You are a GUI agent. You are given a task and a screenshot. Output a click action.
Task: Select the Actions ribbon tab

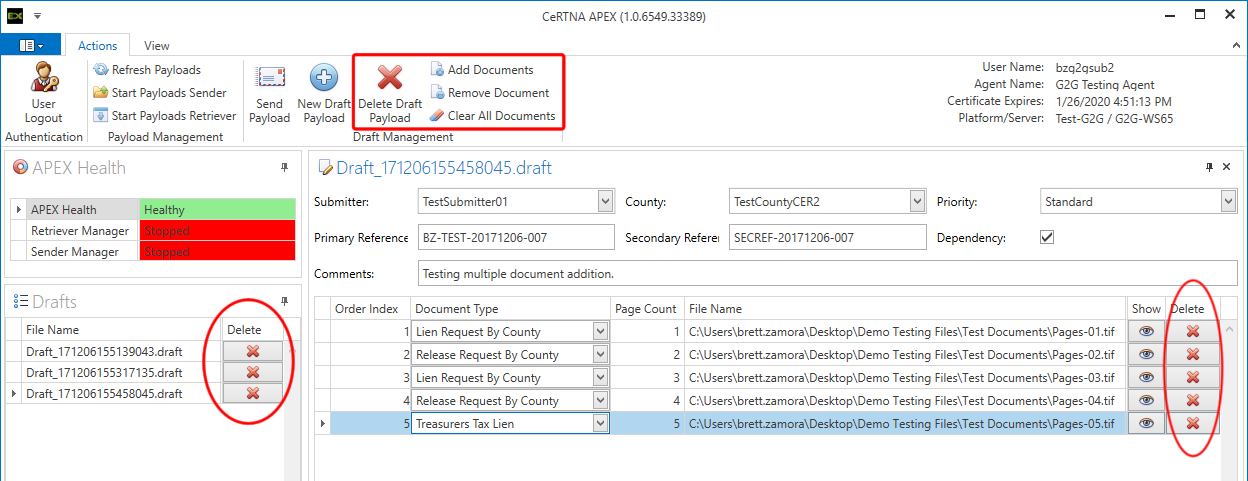pos(97,46)
